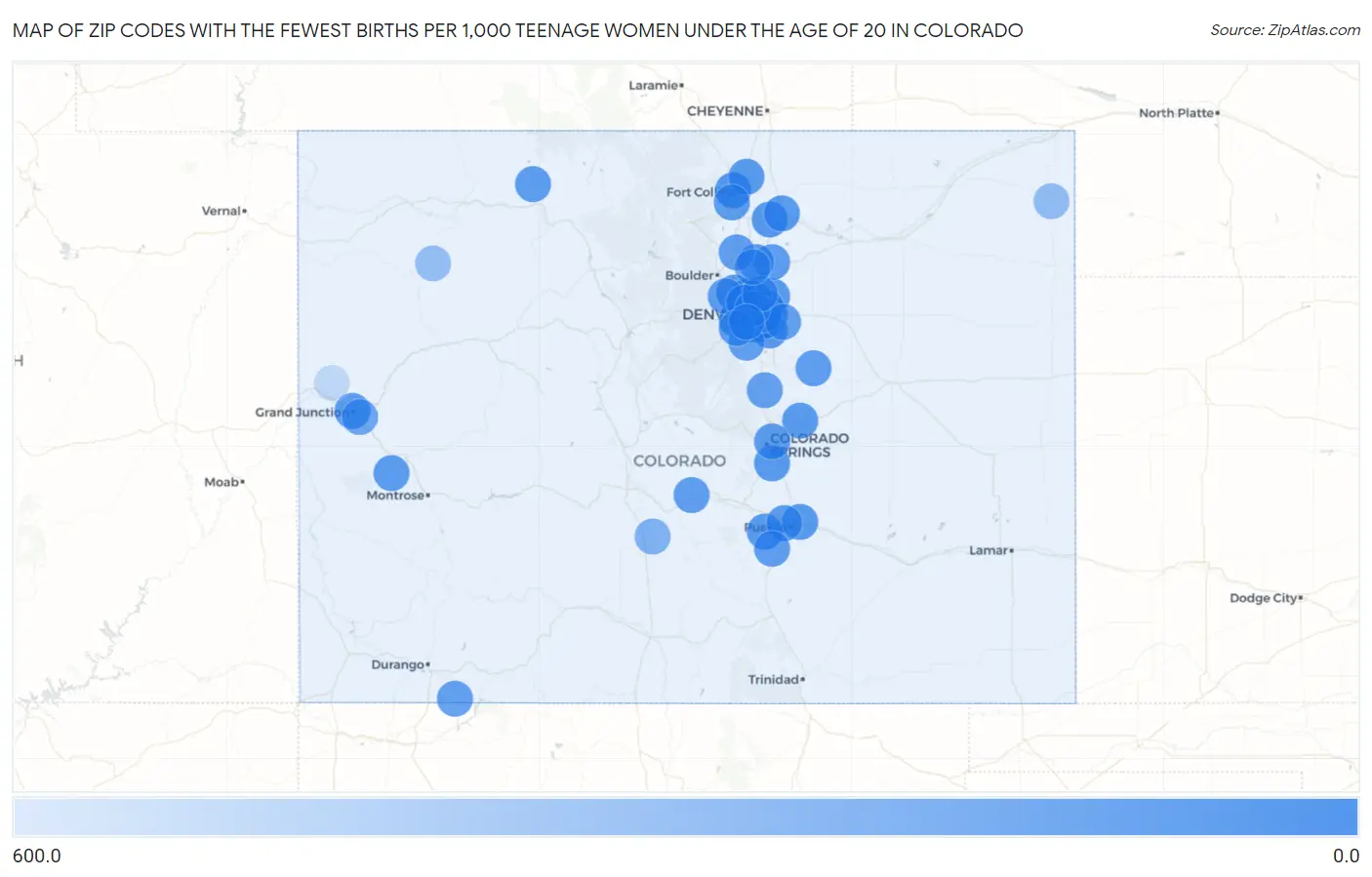Click the pale bubble in the state's northwest, below the border bubble
Image resolution: width=1372 pixels, height=877 pixels.
pos(433,263)
